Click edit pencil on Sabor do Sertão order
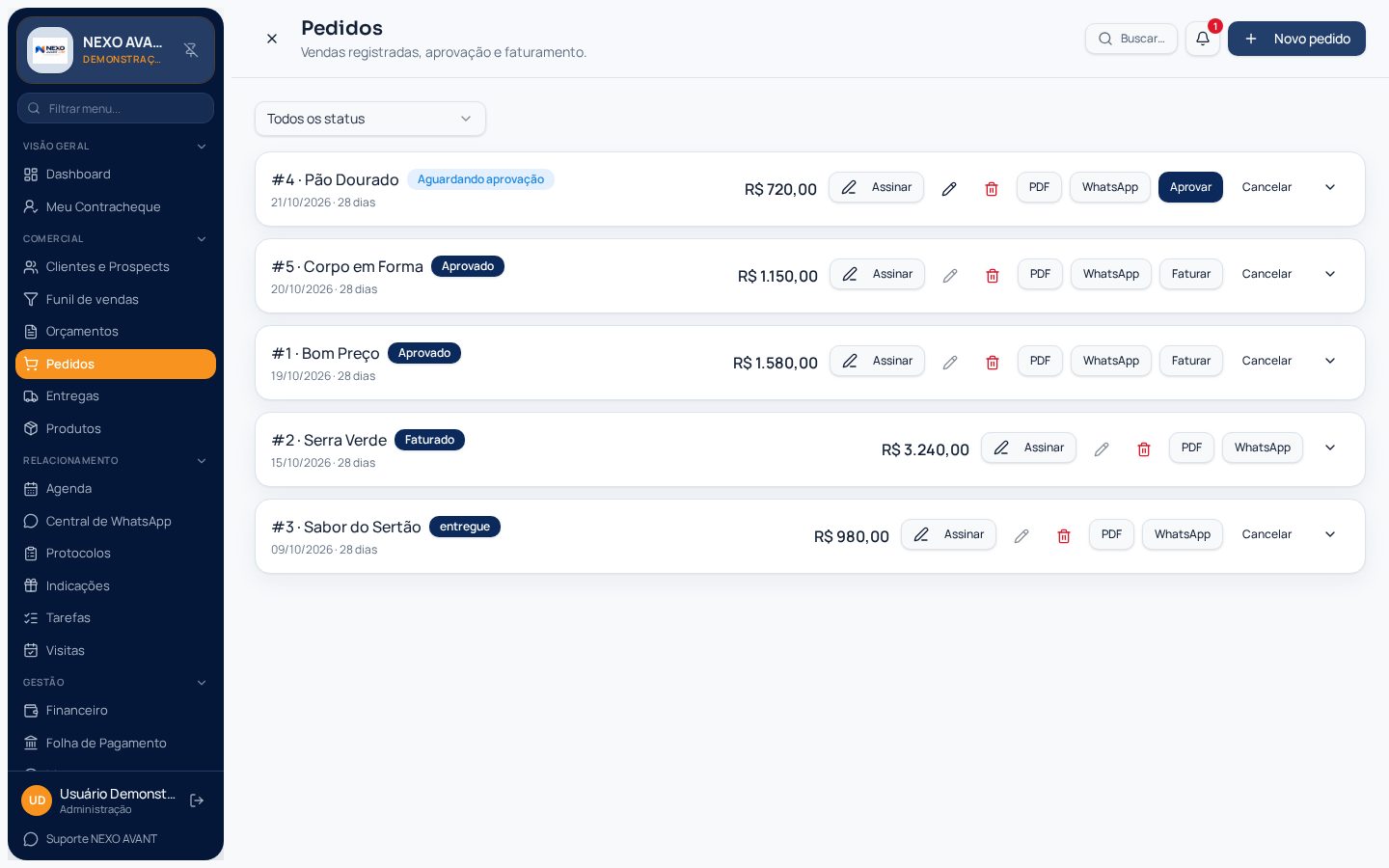The image size is (1389, 868). [x=1021, y=536]
